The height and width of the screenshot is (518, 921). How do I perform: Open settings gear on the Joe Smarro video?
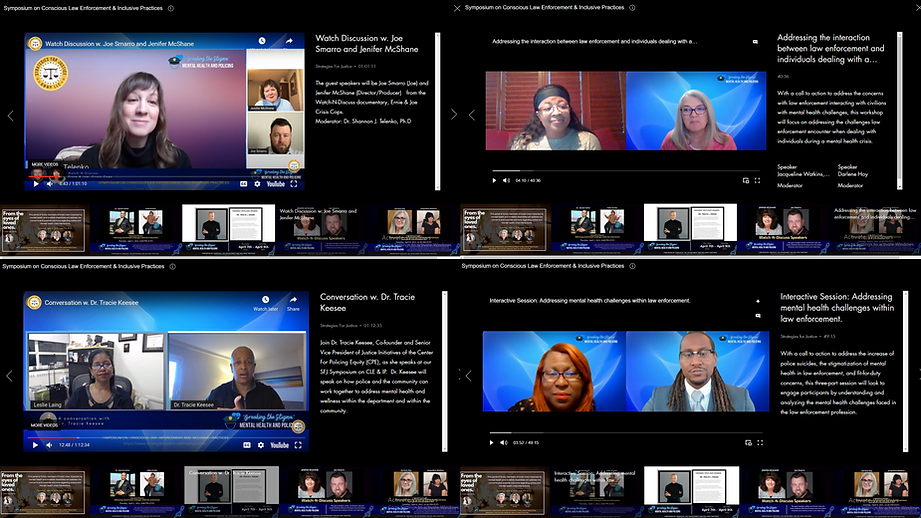click(x=257, y=184)
